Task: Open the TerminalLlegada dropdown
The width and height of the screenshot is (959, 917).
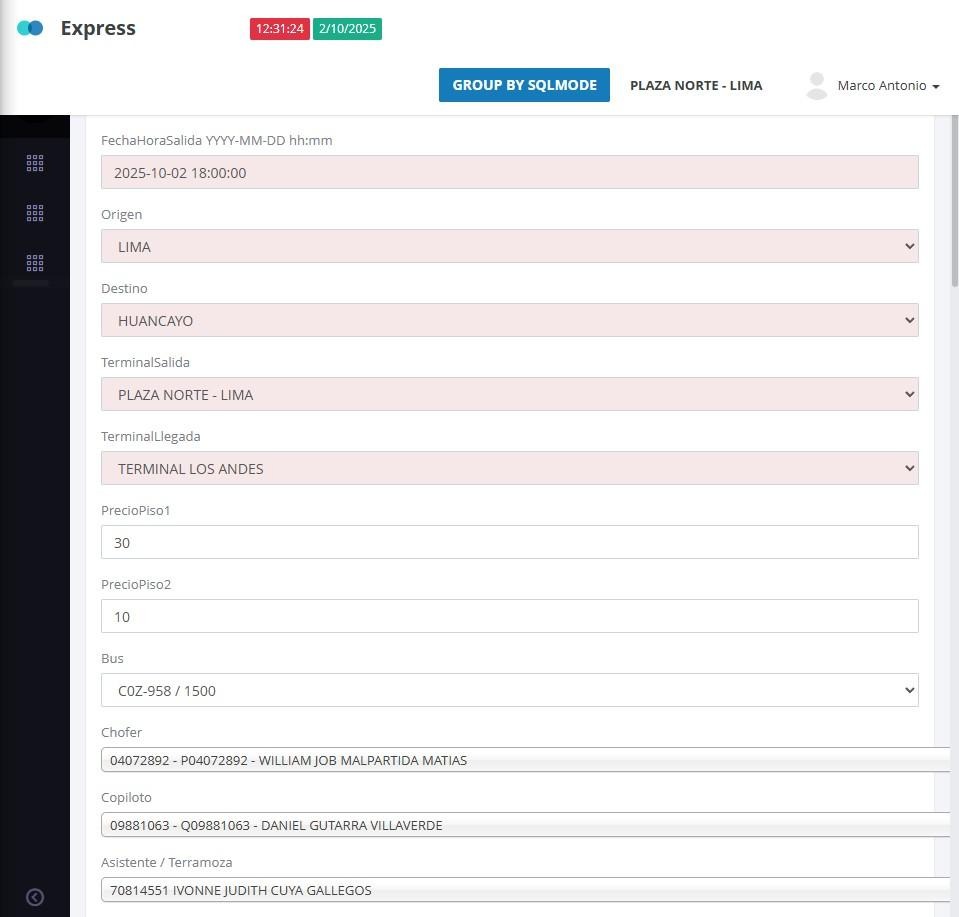Action: point(509,469)
